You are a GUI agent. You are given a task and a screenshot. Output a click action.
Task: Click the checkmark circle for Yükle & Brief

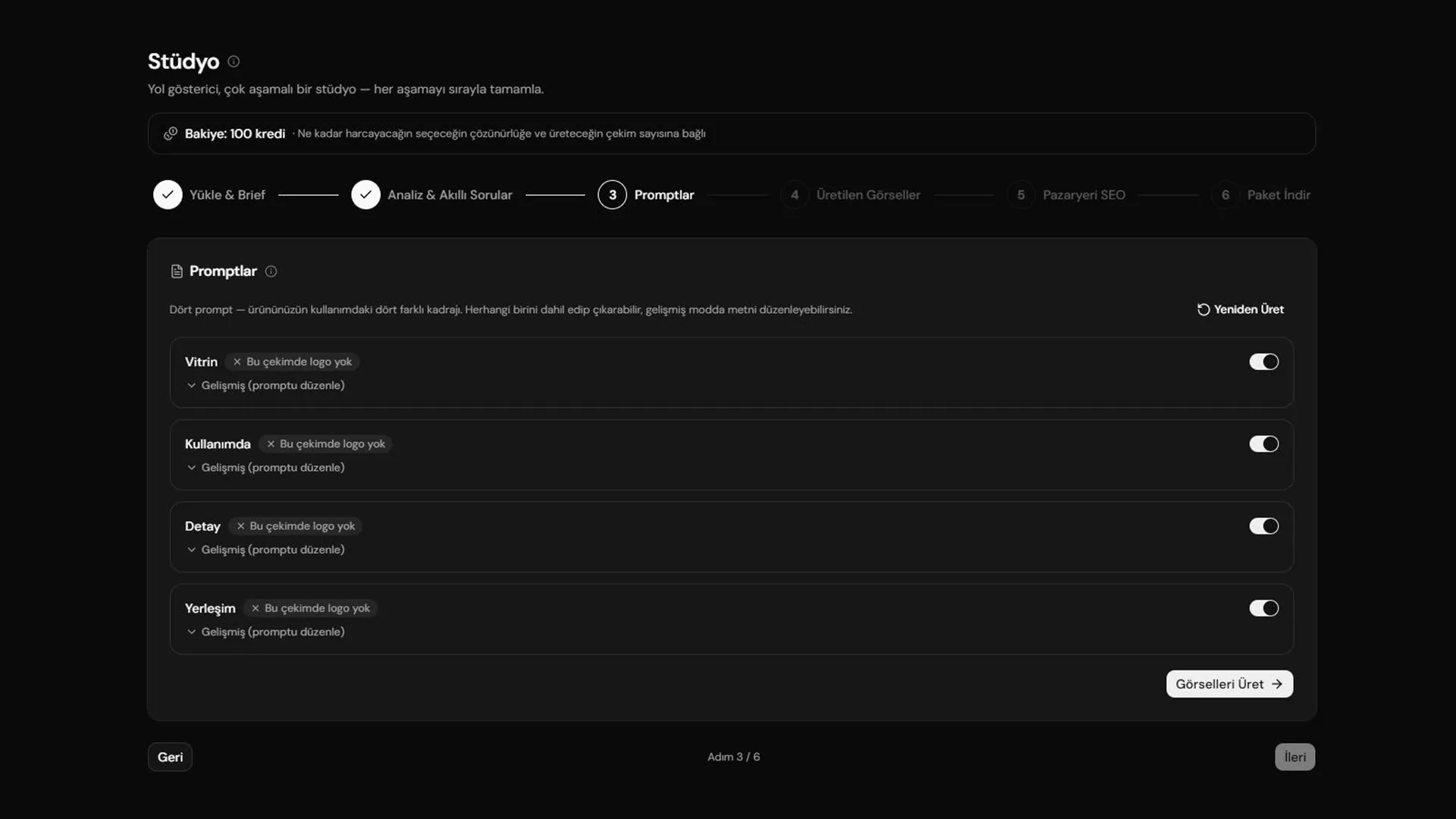coord(168,195)
